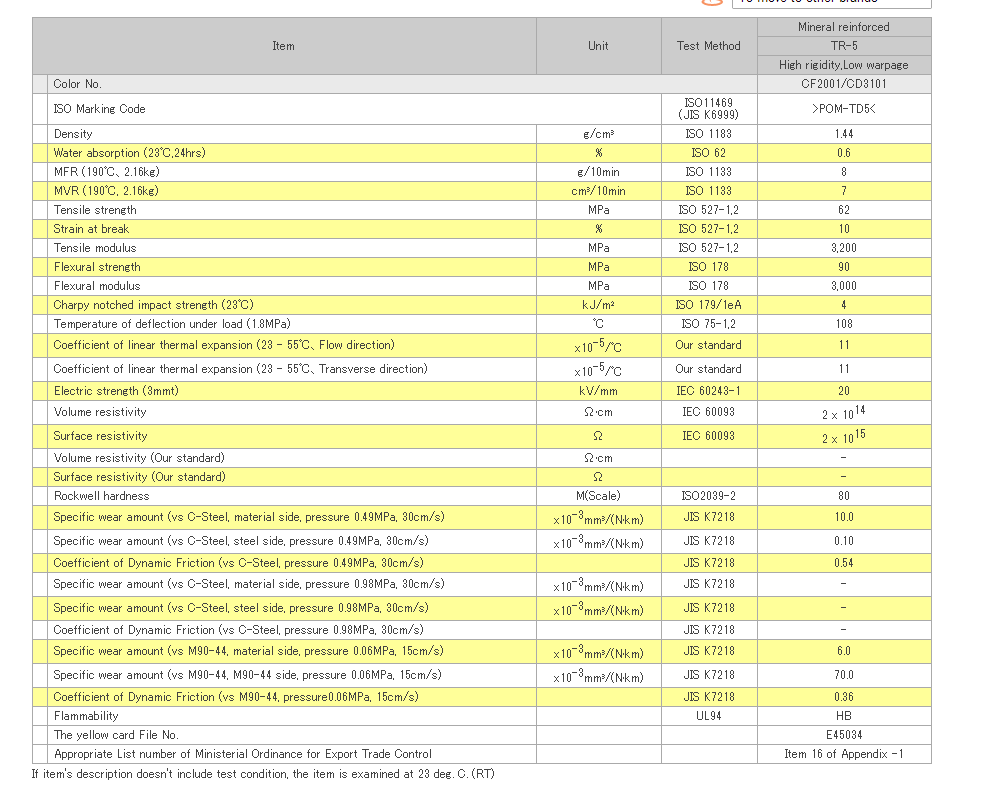Click the volume resistivity value "2 x 10^14"
The height and width of the screenshot is (803, 990).
(844, 413)
